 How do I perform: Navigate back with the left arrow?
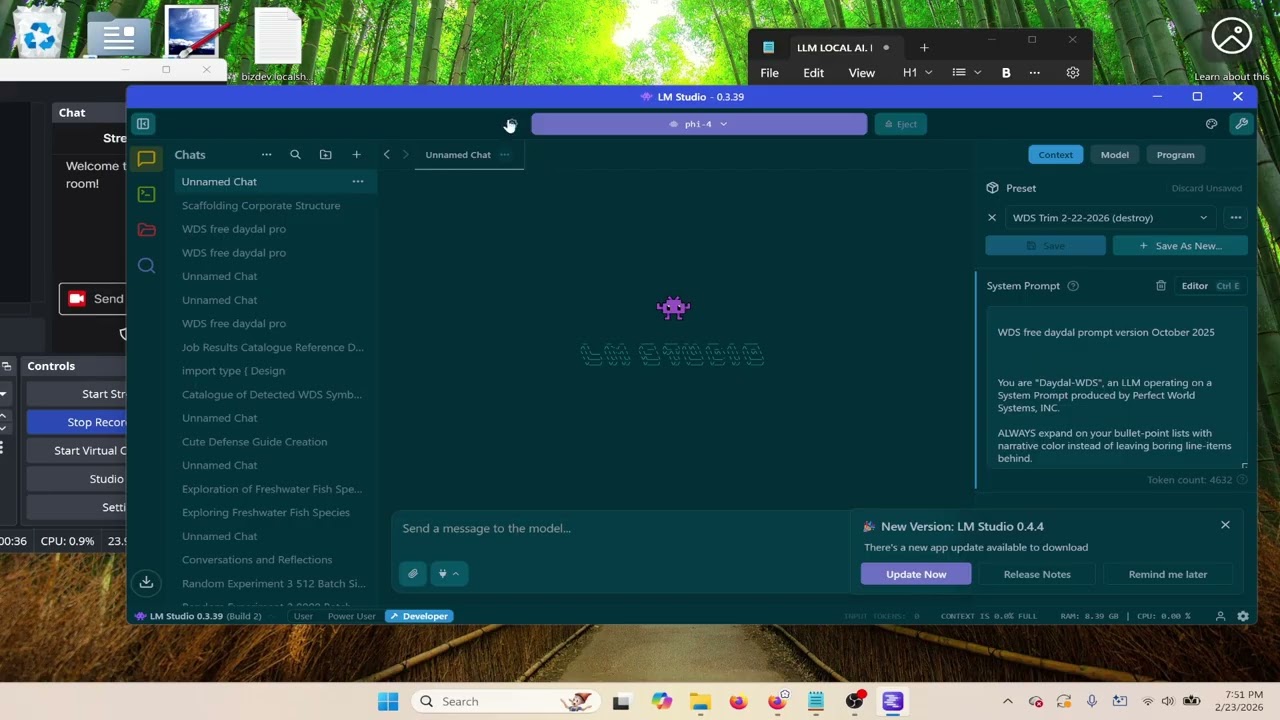[387, 155]
